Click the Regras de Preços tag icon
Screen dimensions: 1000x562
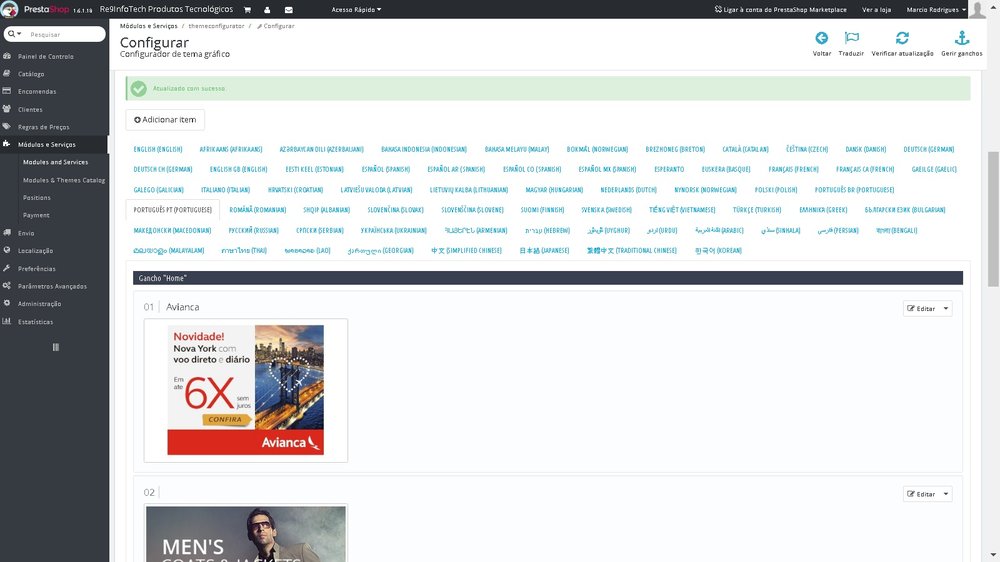pos(7,127)
